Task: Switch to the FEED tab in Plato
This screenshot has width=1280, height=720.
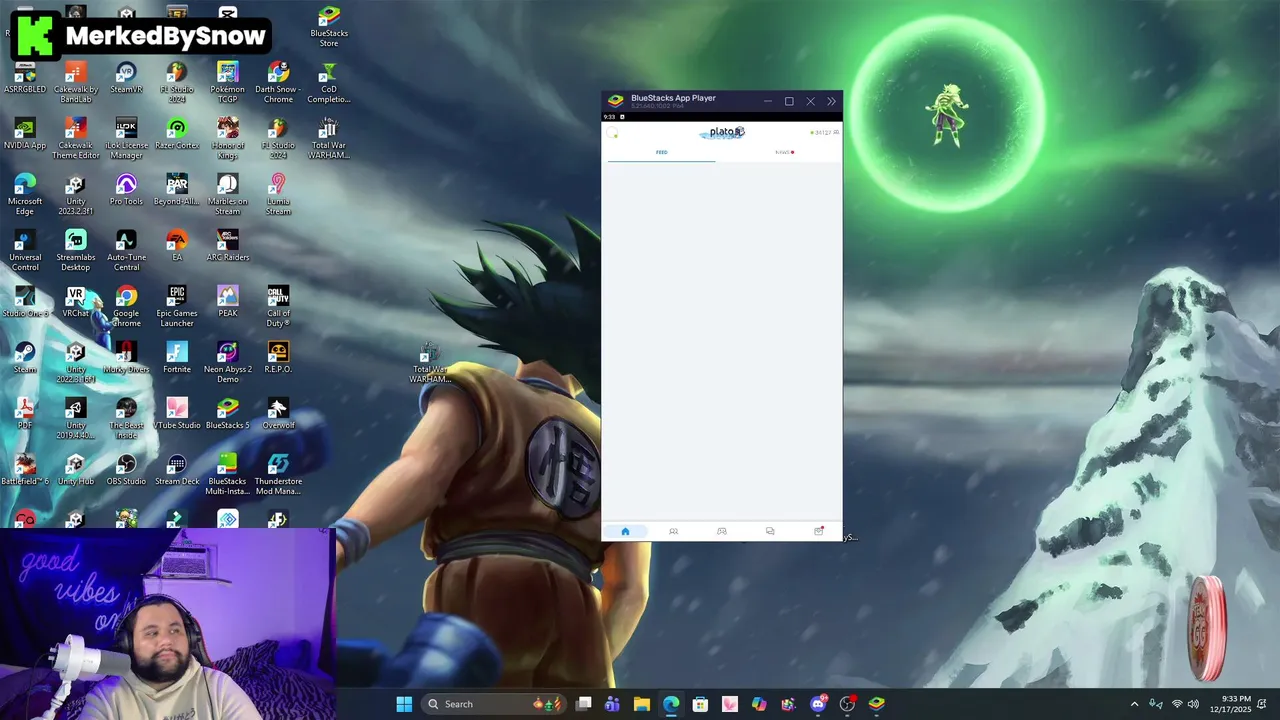Action: (661, 152)
